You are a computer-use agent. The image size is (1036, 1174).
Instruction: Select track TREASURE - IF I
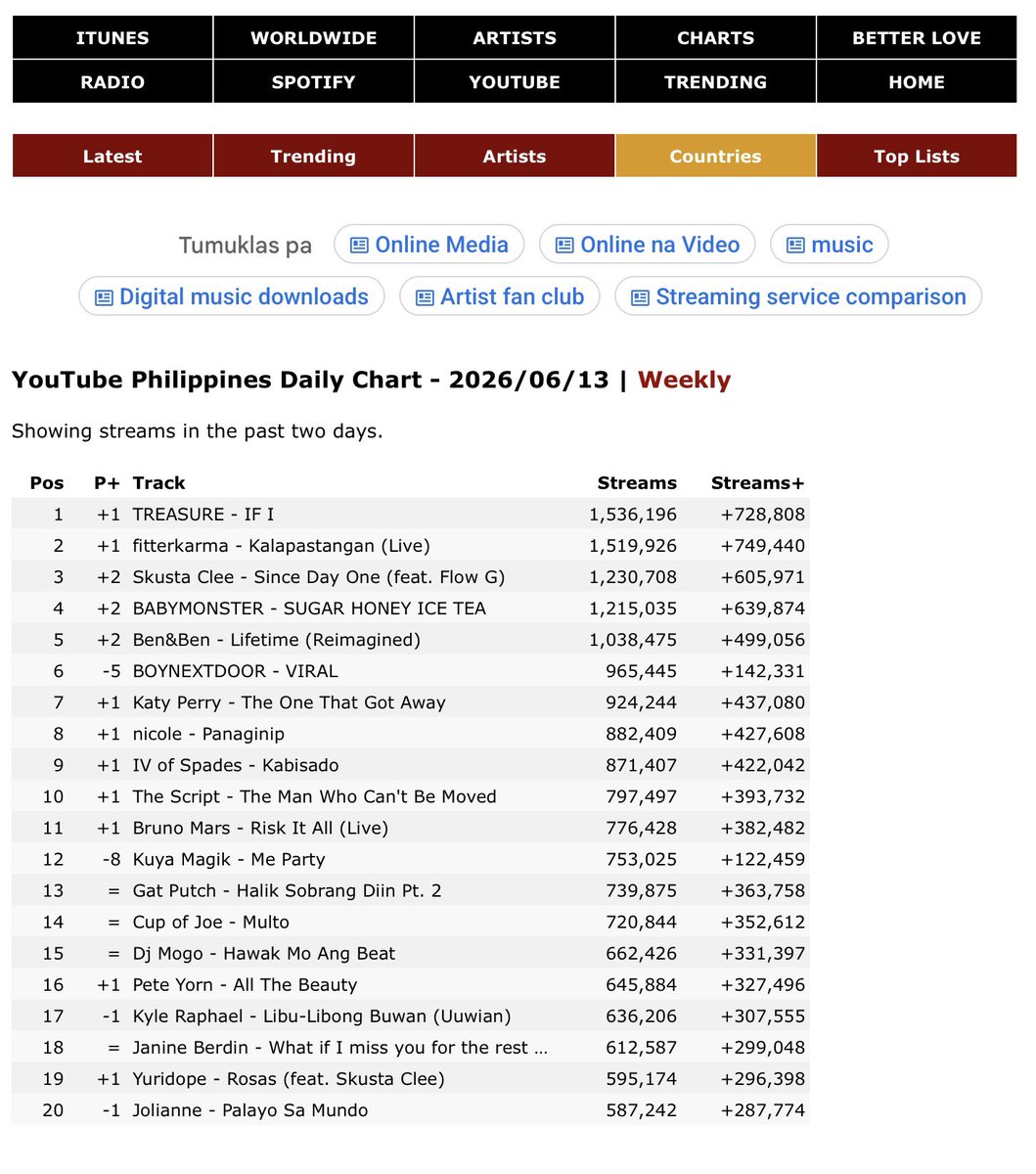pos(203,515)
